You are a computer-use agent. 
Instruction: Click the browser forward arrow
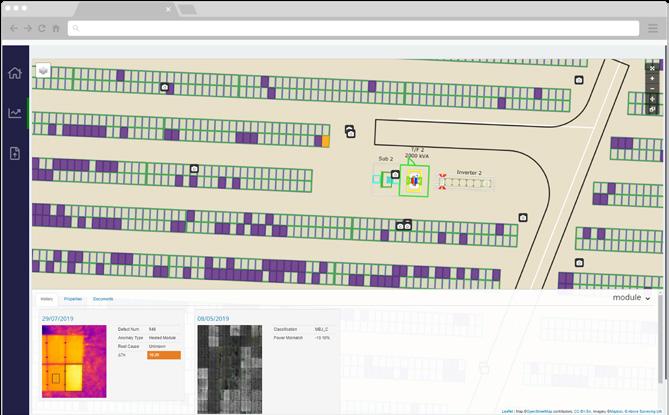pyautogui.click(x=28, y=28)
